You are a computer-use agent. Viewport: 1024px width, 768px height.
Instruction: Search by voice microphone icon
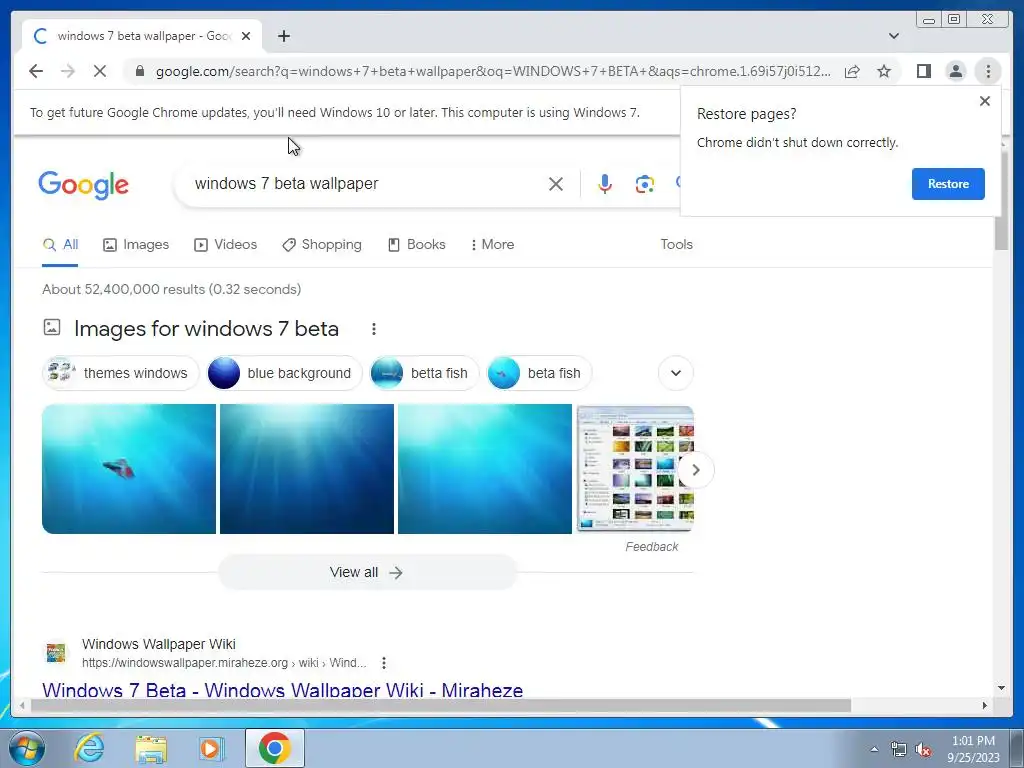pyautogui.click(x=605, y=184)
